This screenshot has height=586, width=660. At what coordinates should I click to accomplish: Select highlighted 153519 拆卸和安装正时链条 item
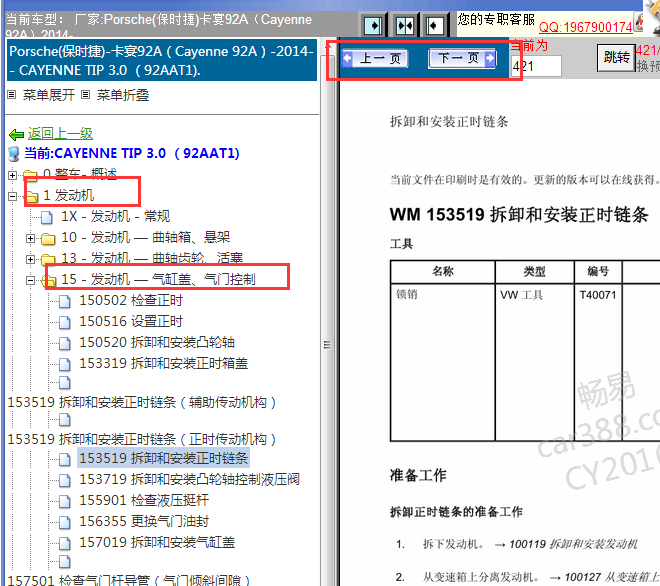pos(164,458)
